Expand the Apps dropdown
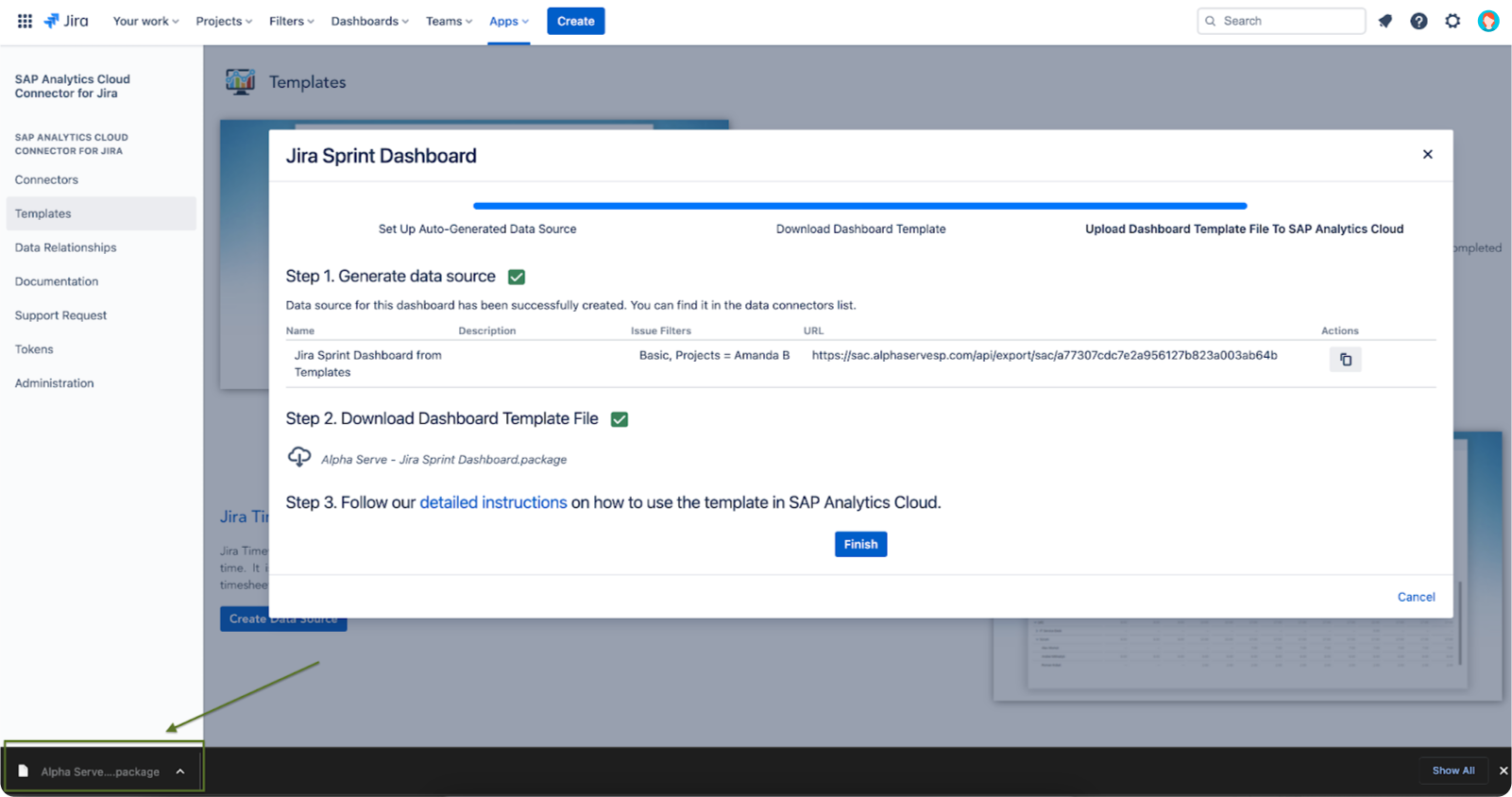 tap(508, 21)
